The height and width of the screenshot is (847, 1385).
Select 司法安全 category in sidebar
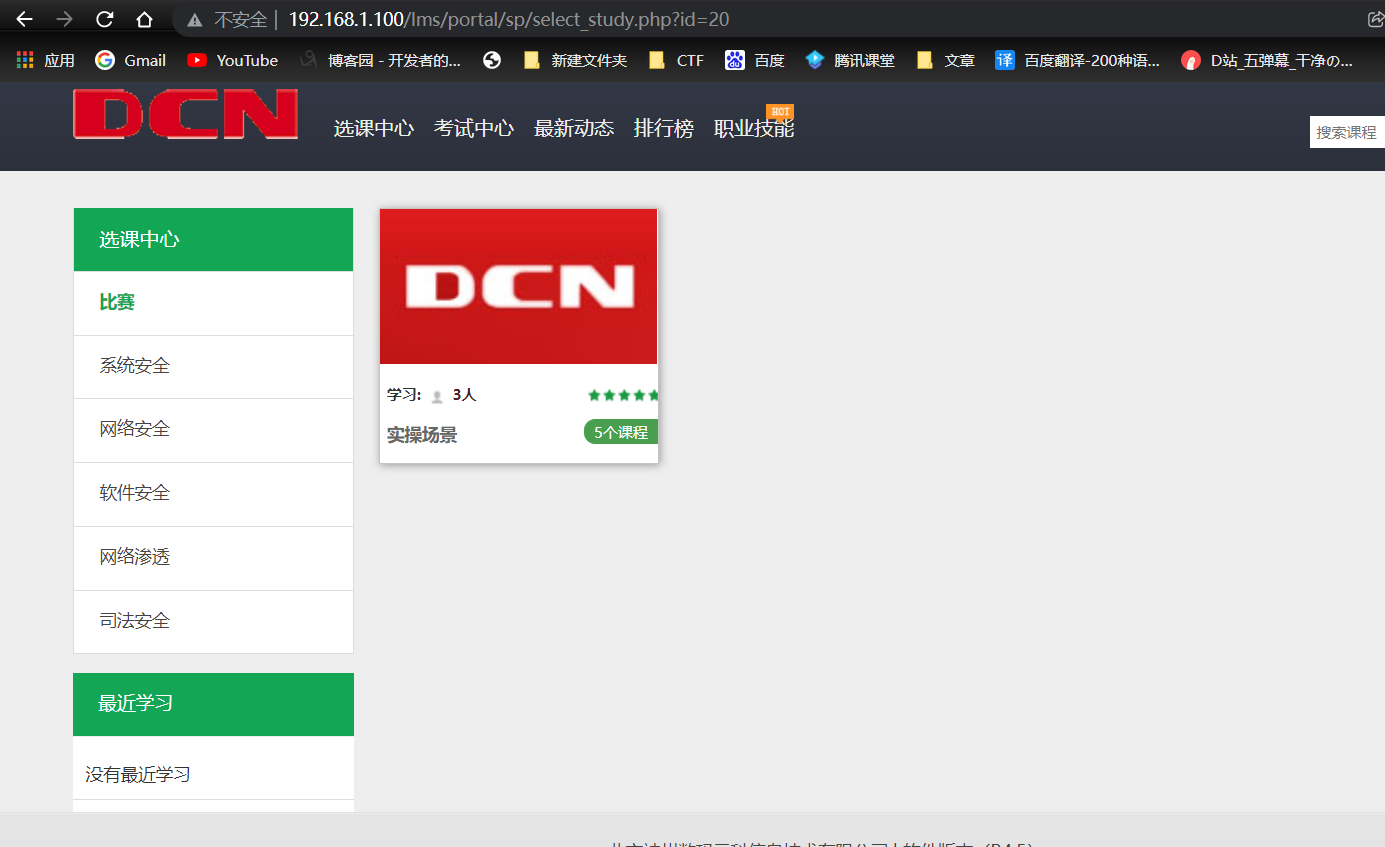pyautogui.click(x=213, y=622)
